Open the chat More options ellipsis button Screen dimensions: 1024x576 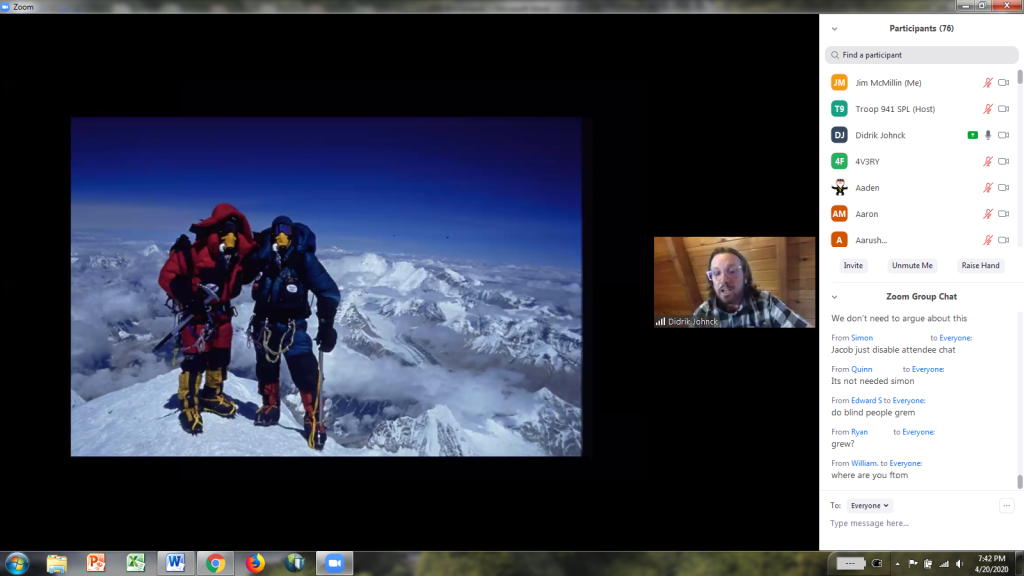tap(1006, 506)
